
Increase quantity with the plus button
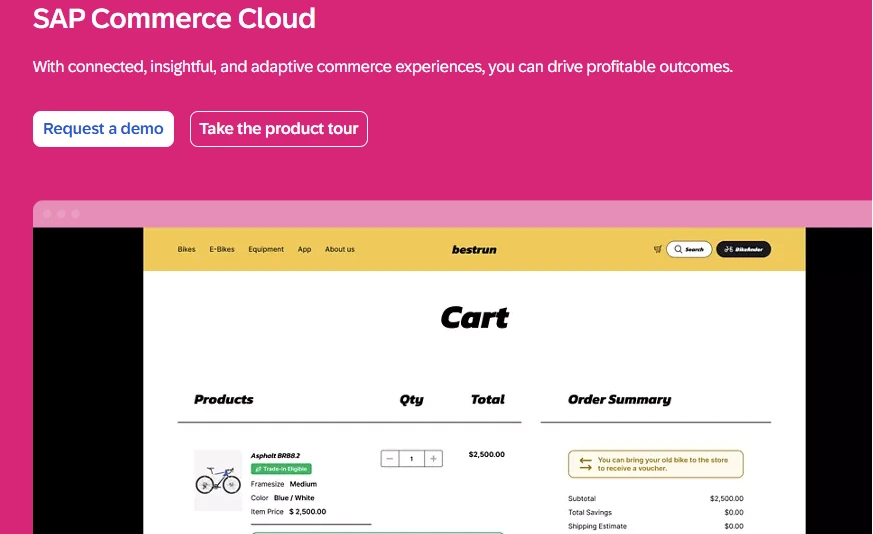433,458
